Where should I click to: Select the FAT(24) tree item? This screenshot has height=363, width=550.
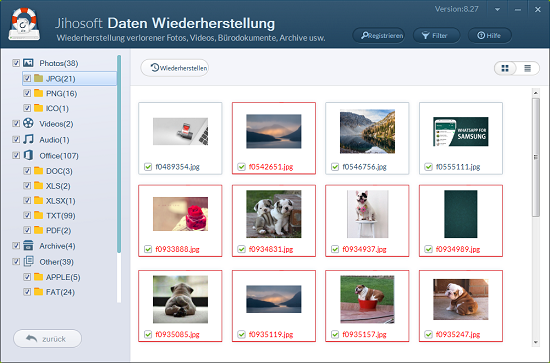click(60, 292)
